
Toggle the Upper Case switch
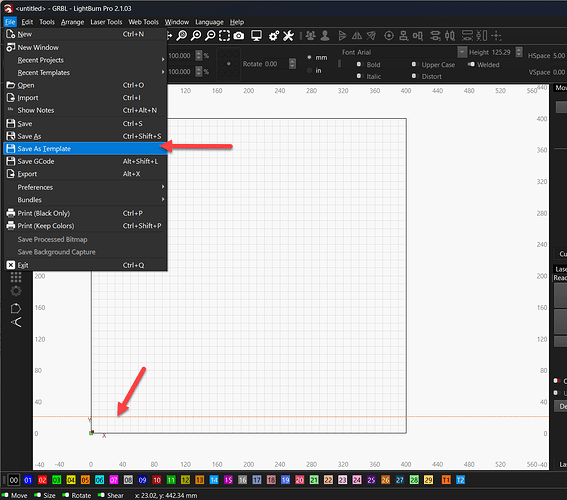414,64
